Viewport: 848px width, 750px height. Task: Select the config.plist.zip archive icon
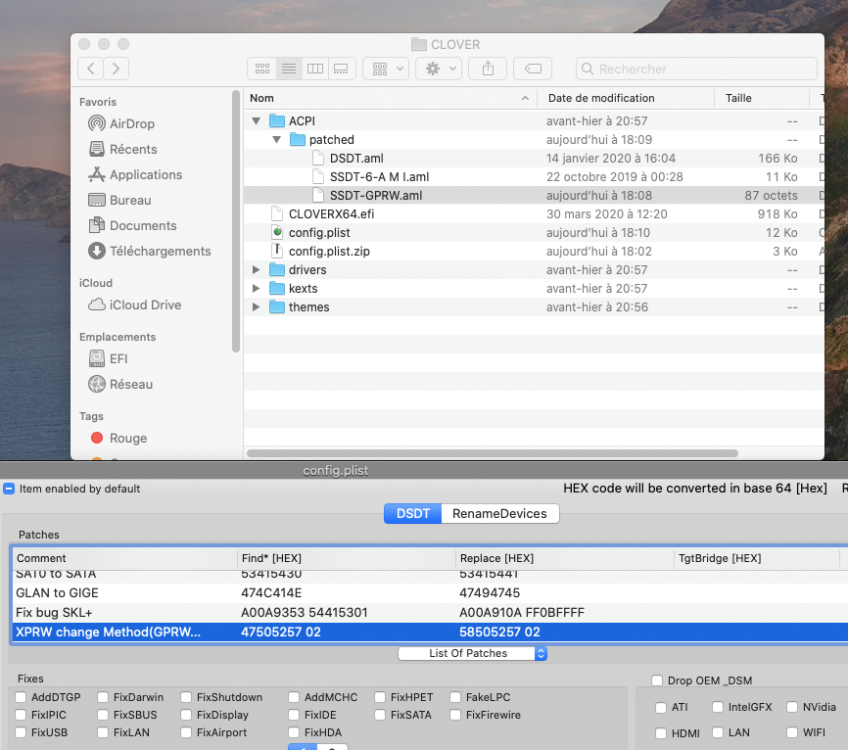coord(277,251)
